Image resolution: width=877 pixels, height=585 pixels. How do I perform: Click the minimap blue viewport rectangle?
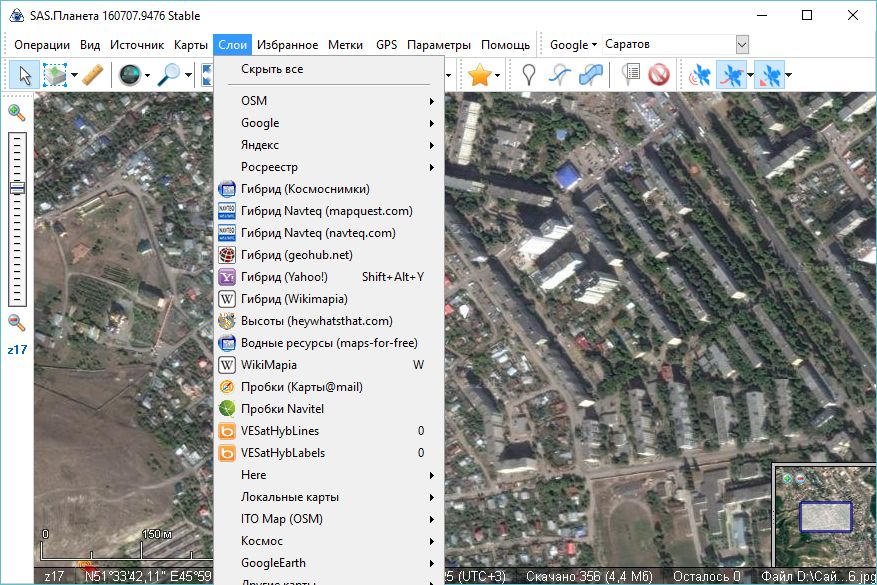click(x=826, y=517)
